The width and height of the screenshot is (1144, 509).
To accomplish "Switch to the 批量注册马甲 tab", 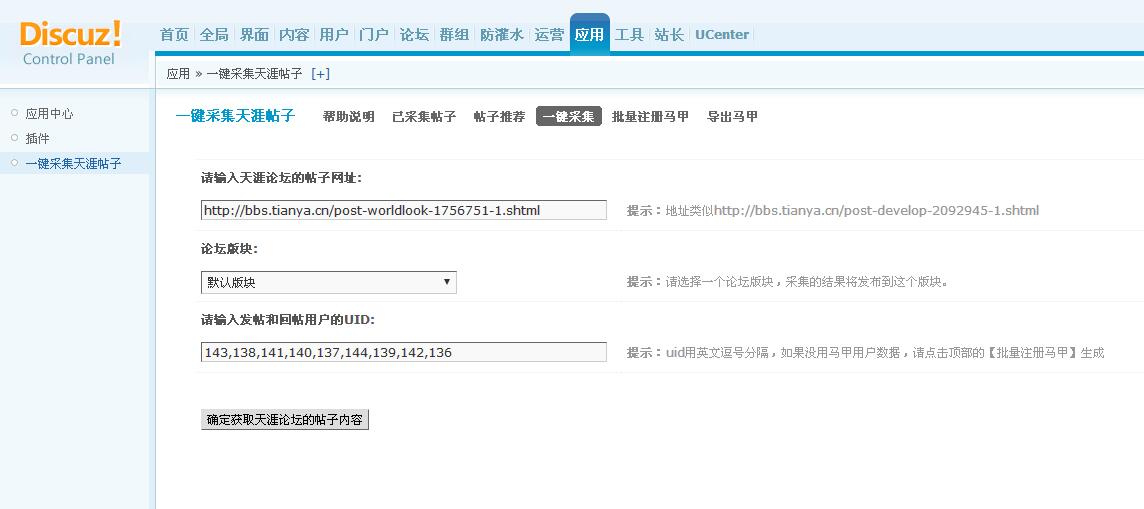I will 650,117.
